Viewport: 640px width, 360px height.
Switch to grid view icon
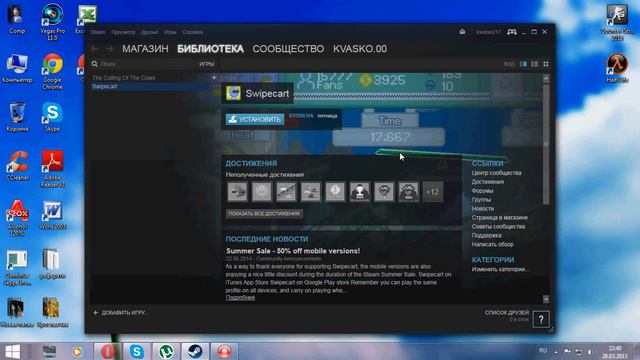[546, 64]
